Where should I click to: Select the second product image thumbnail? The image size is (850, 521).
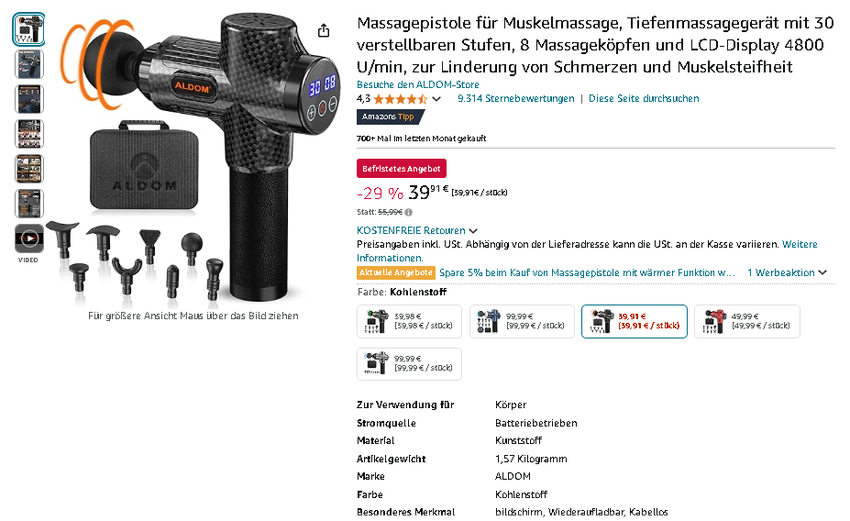29,65
